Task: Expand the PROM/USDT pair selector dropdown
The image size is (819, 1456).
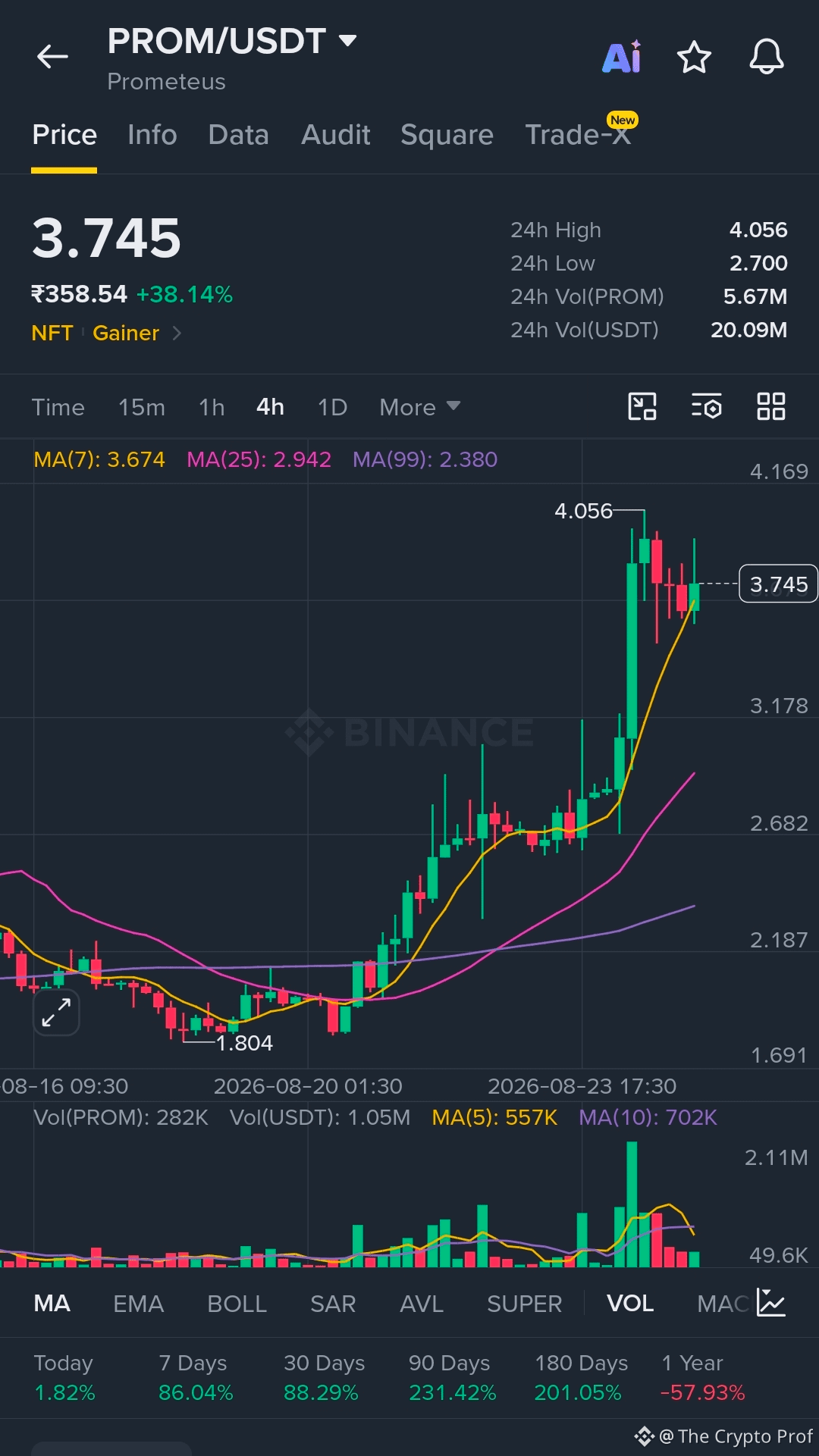Action: 348,40
